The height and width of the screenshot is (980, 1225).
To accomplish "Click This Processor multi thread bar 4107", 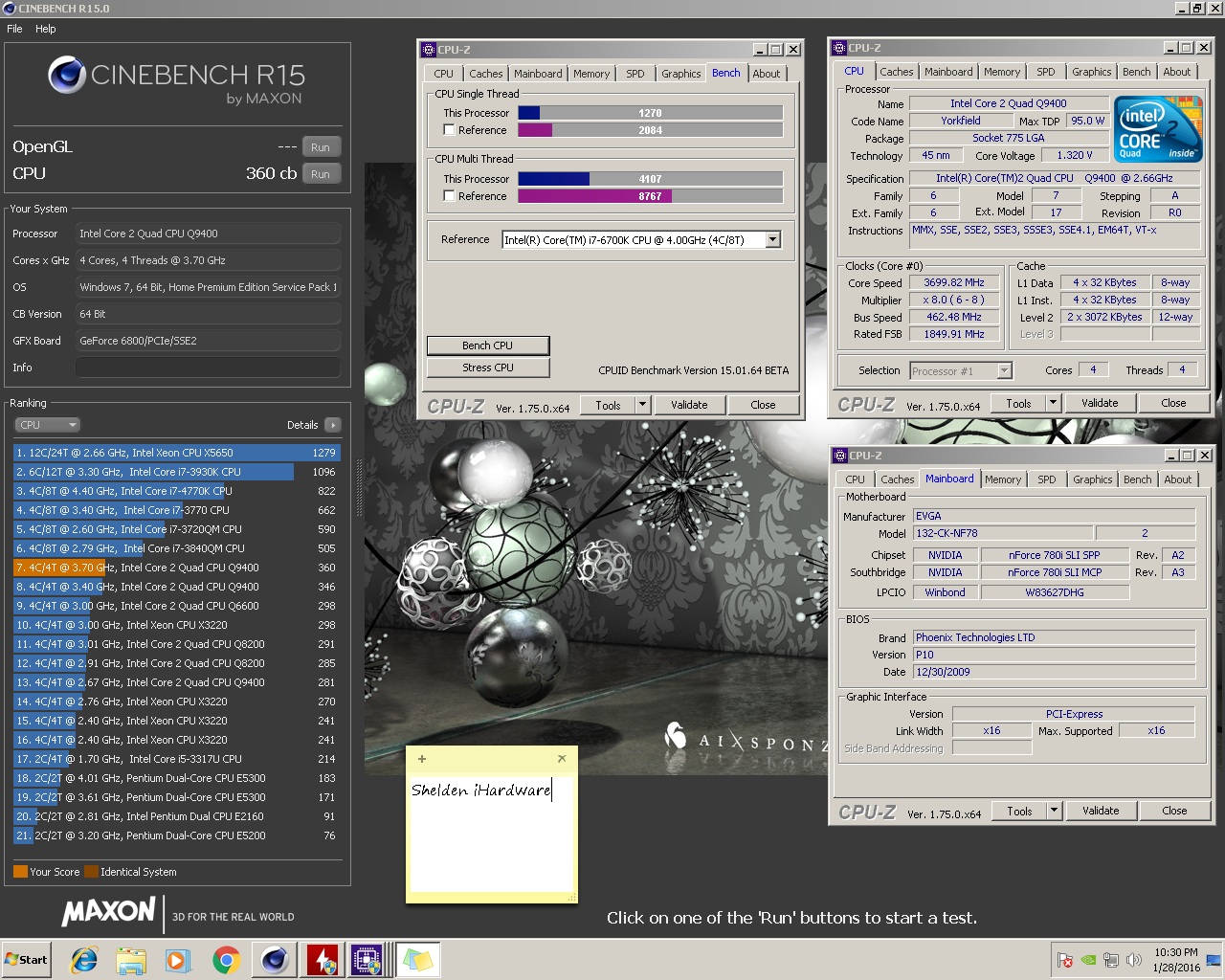I will pyautogui.click(x=650, y=179).
